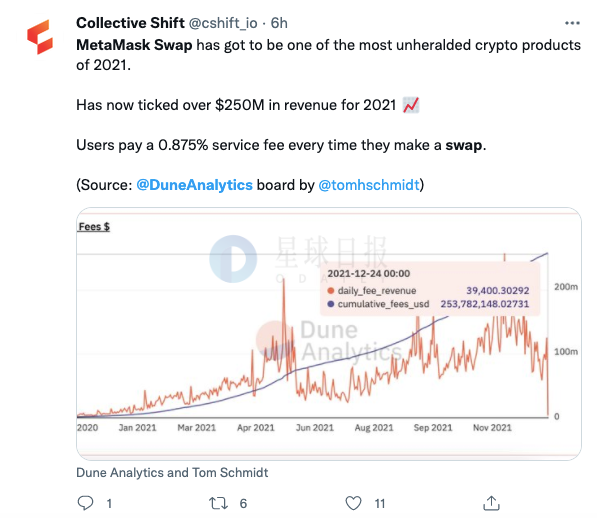This screenshot has width=597, height=518.
Task: Open the embedded fees chart image
Action: click(329, 333)
